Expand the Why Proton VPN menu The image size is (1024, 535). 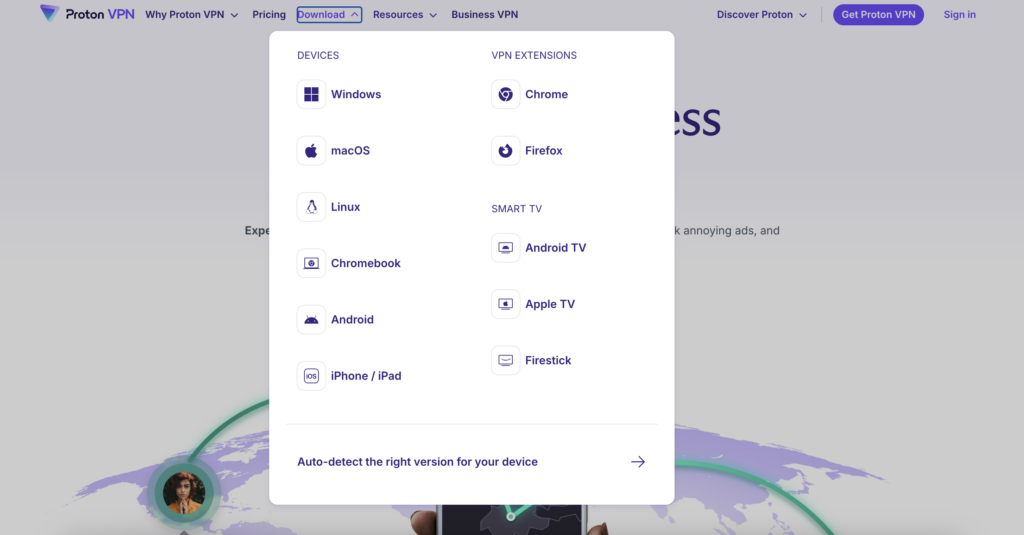tap(191, 14)
